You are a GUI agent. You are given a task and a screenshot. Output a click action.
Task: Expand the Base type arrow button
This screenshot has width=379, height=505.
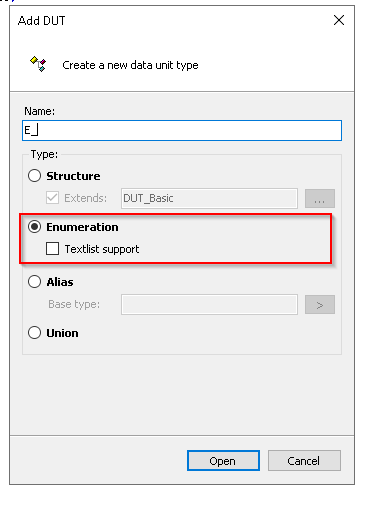pos(320,305)
